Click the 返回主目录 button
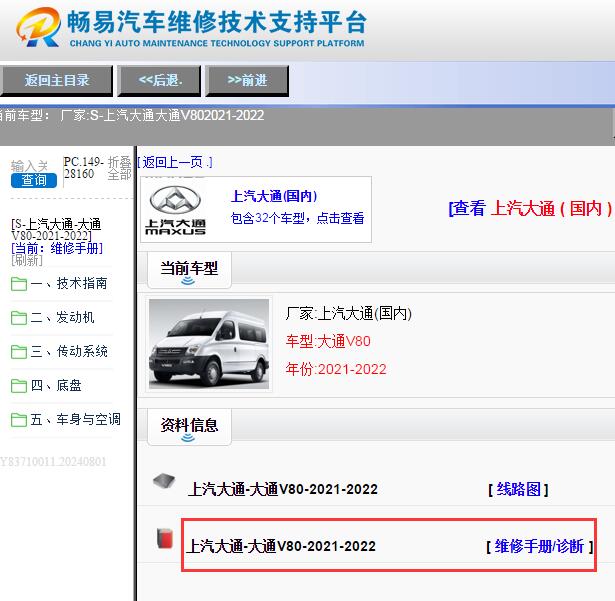This screenshot has height=601, width=615. click(x=56, y=80)
